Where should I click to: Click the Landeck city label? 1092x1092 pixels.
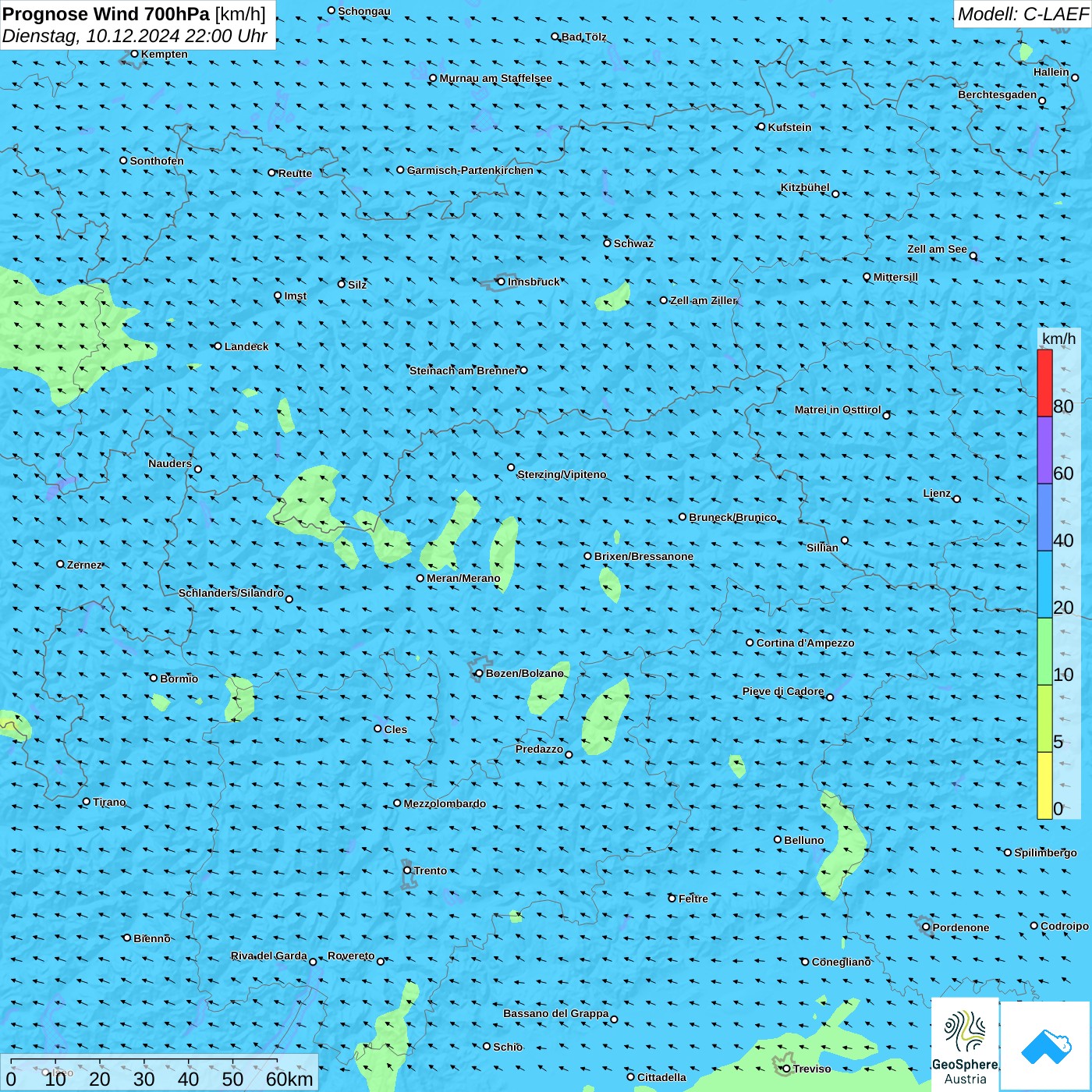point(246,346)
